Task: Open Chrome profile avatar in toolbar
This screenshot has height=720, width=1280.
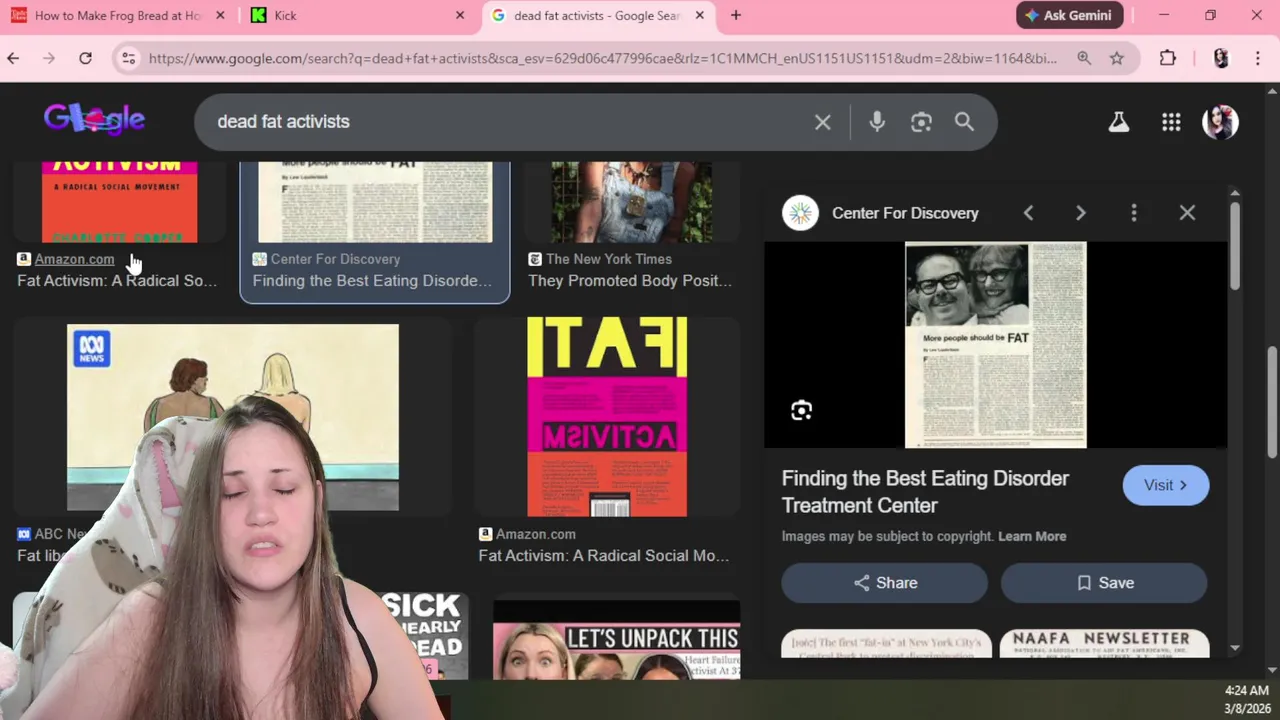Action: (x=1220, y=58)
